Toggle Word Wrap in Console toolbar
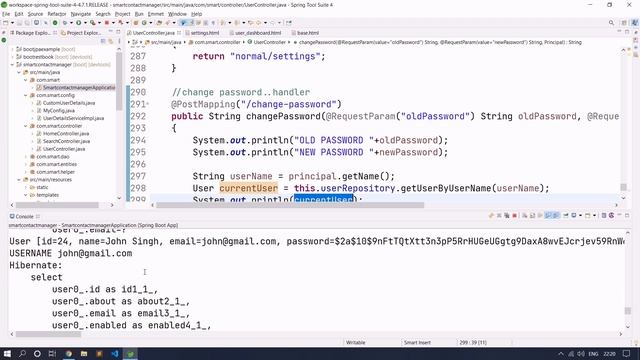 tap(540, 216)
